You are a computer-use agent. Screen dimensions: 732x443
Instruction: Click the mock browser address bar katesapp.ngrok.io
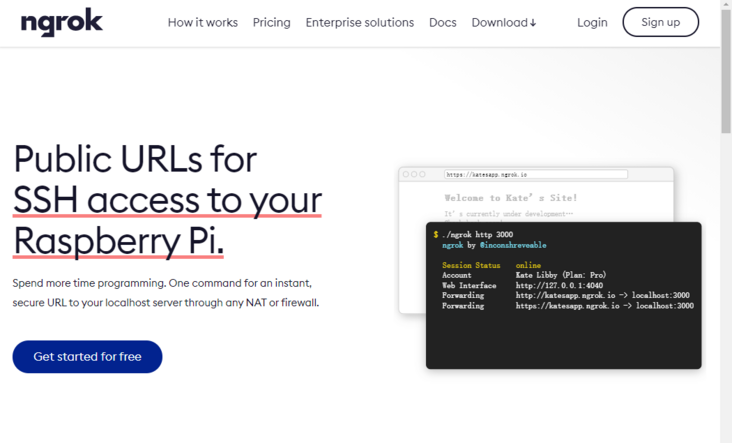pos(536,174)
